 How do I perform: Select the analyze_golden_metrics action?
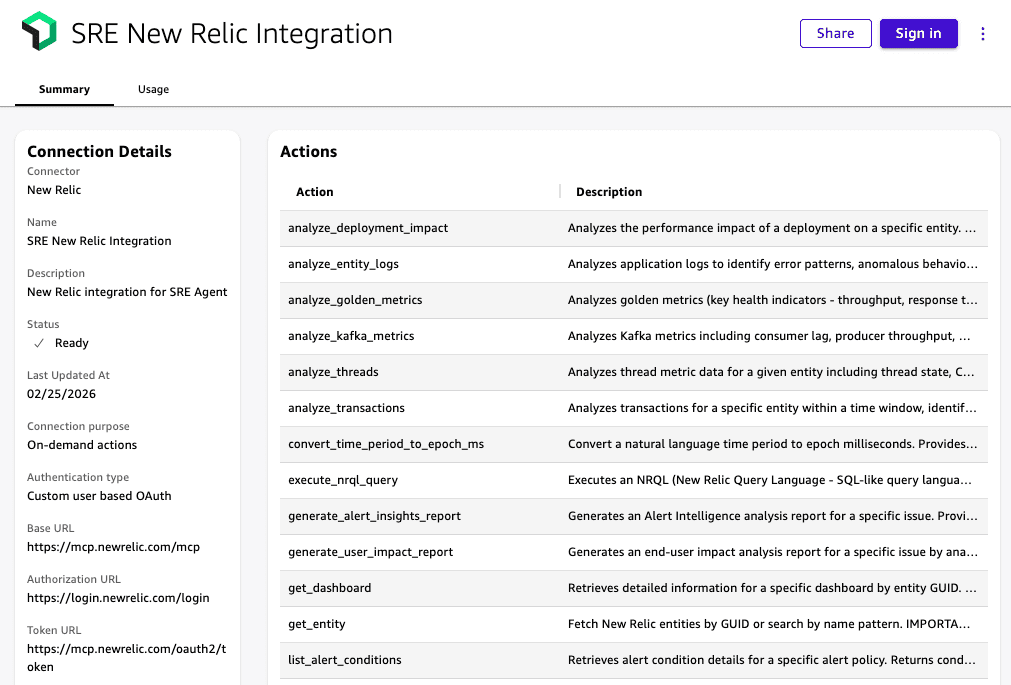[355, 300]
